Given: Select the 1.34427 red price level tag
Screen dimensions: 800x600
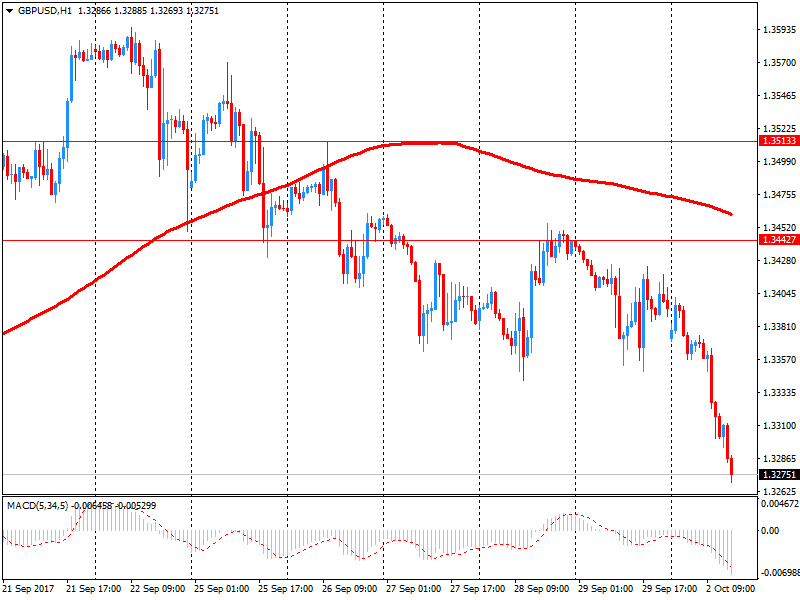Looking at the screenshot, I should (779, 240).
